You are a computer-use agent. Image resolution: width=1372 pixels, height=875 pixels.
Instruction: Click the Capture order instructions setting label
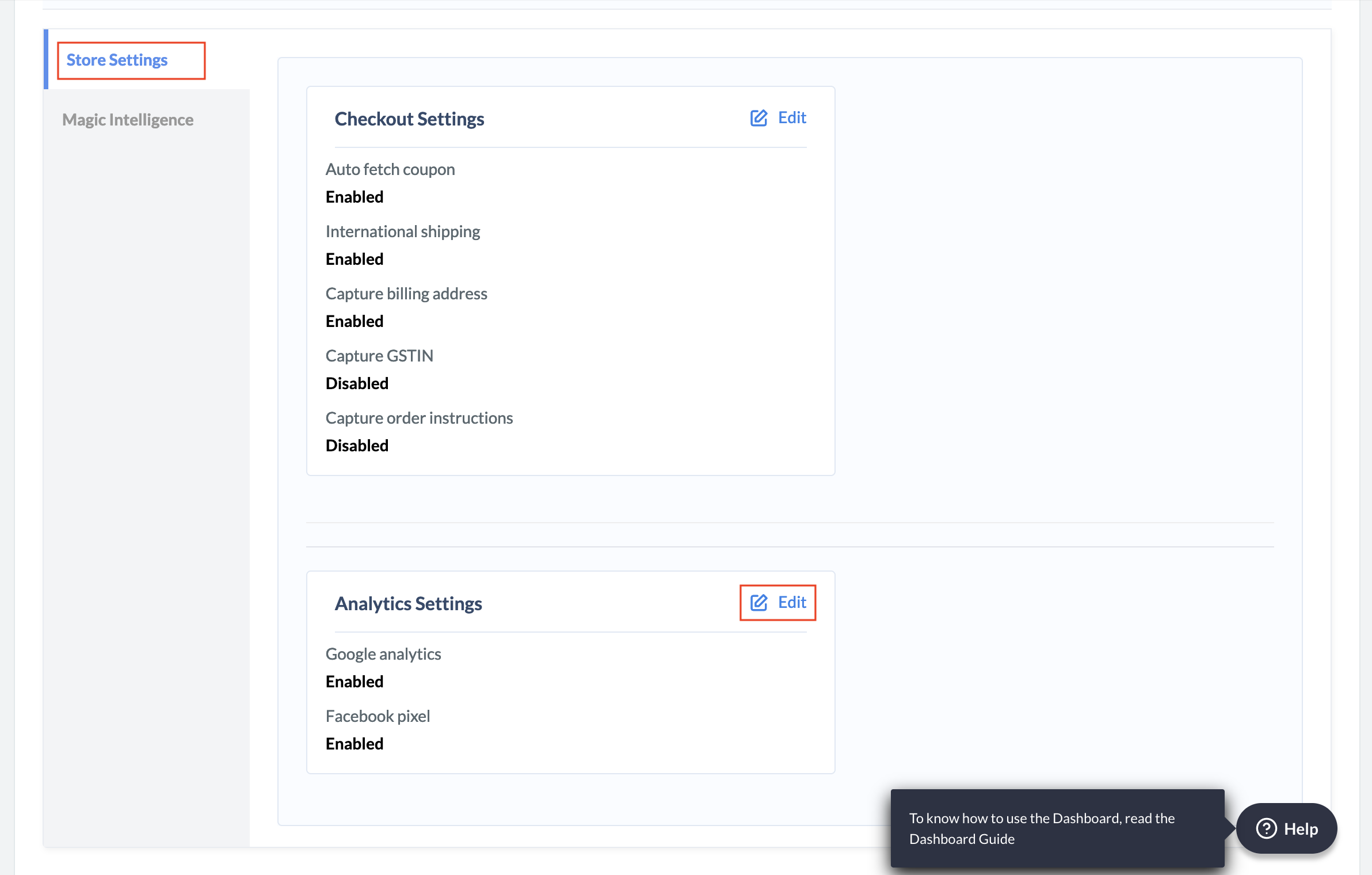click(x=420, y=417)
